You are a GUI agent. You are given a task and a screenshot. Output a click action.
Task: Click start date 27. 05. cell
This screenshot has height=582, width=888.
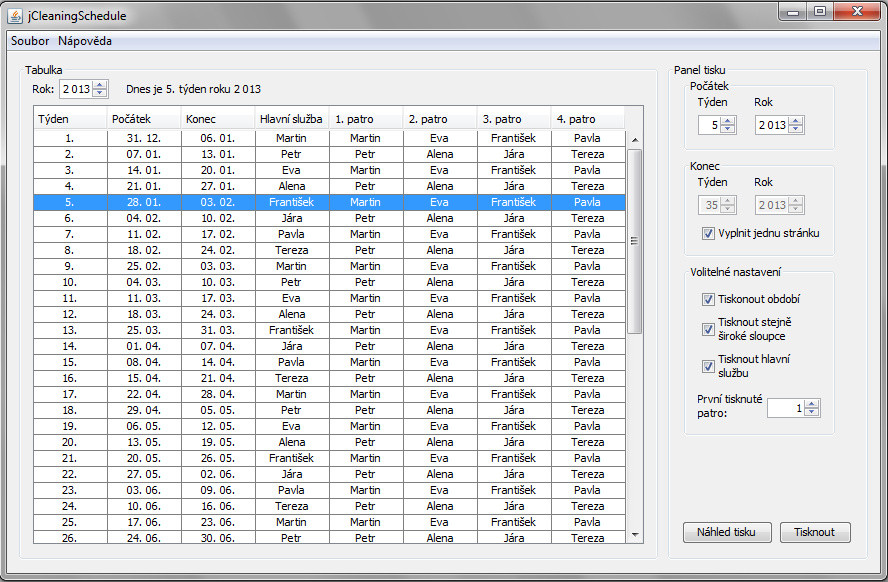point(144,474)
